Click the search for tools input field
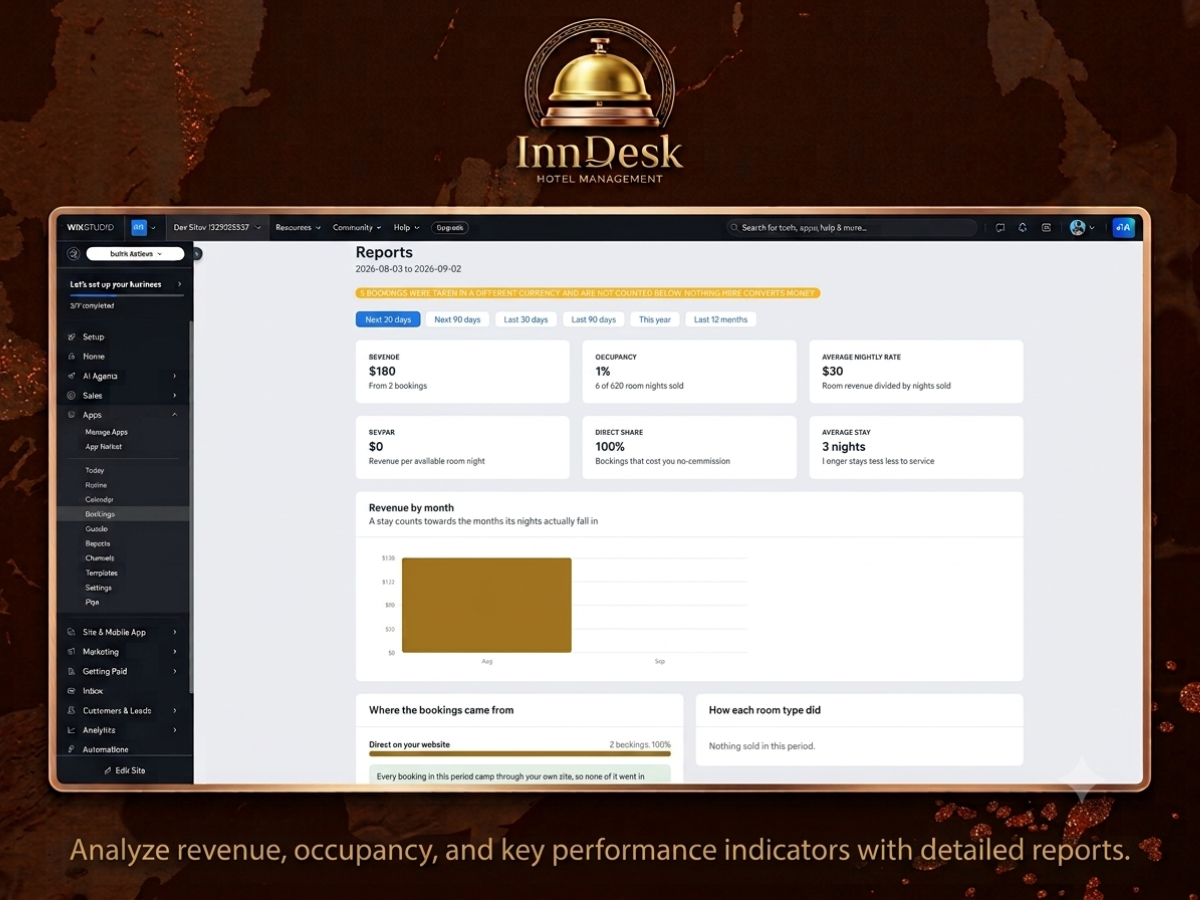The width and height of the screenshot is (1200, 900). click(x=851, y=228)
